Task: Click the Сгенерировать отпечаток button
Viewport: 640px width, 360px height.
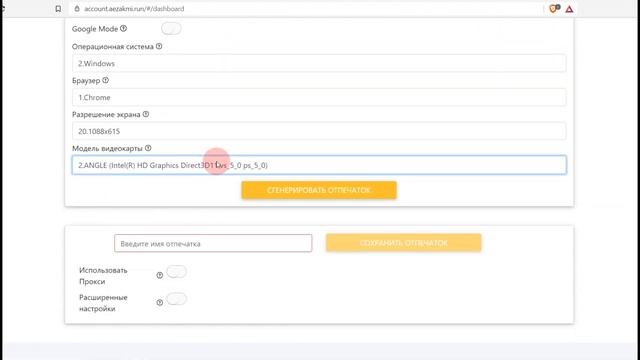Action: click(319, 190)
